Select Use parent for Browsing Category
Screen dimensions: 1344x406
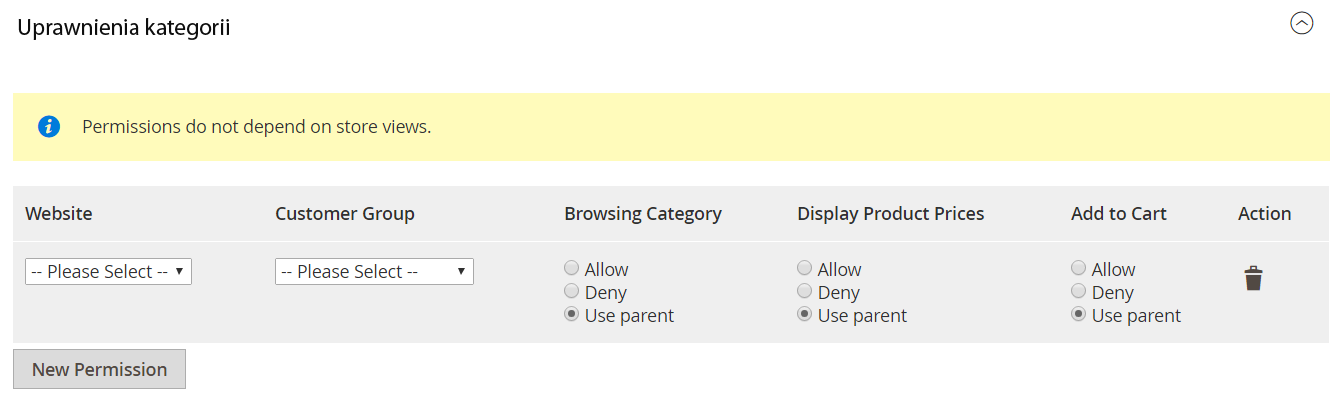[x=571, y=314]
